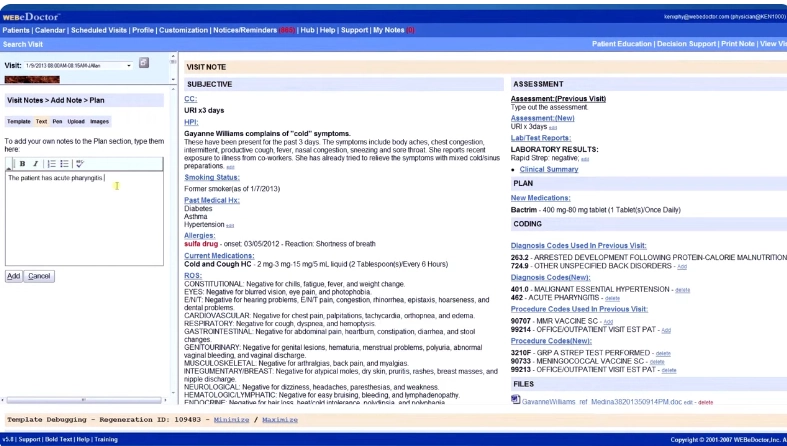Open Decision Support
787x446 pixels.
(686, 44)
